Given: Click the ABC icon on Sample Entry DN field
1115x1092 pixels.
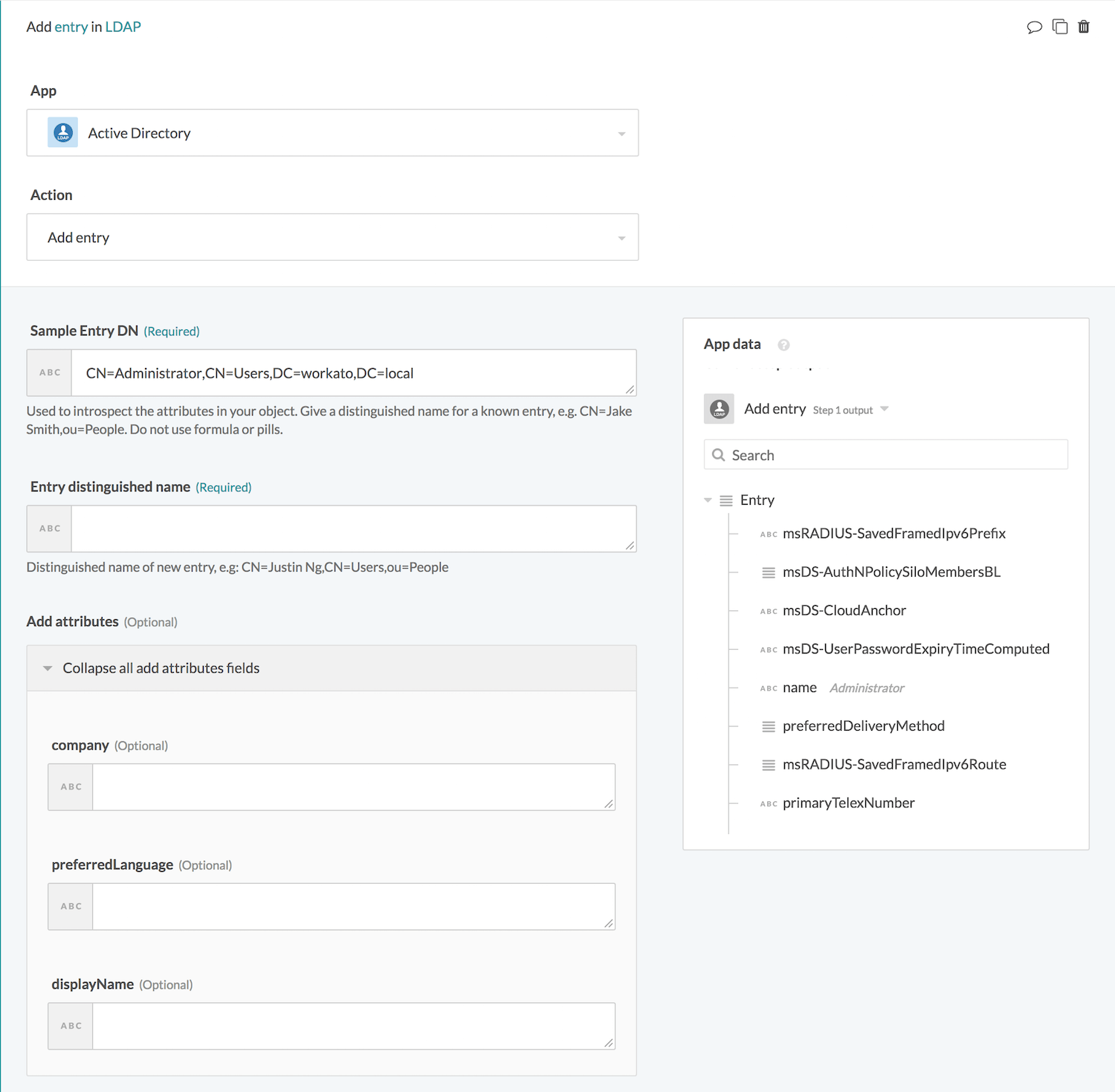Looking at the screenshot, I should tap(48, 372).
